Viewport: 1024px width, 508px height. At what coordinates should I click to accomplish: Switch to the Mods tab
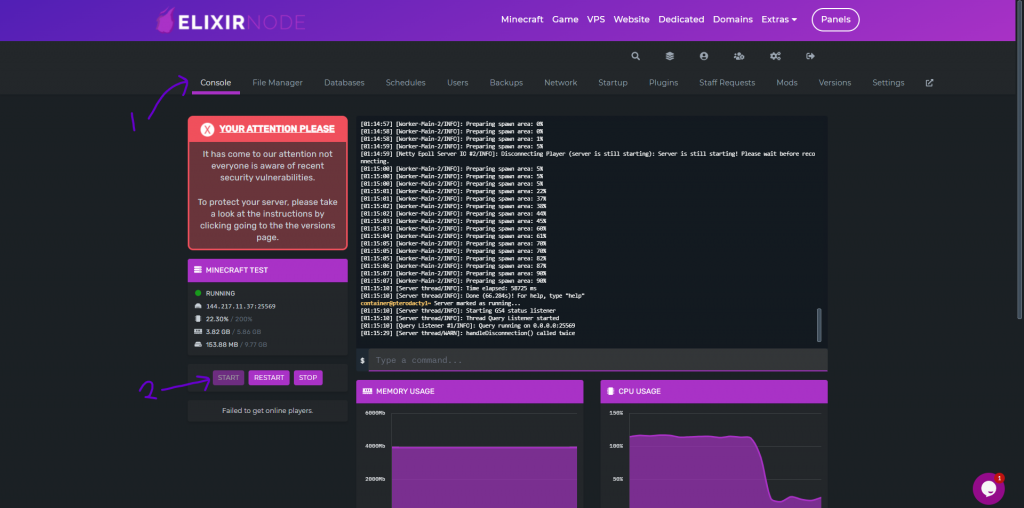coord(787,83)
